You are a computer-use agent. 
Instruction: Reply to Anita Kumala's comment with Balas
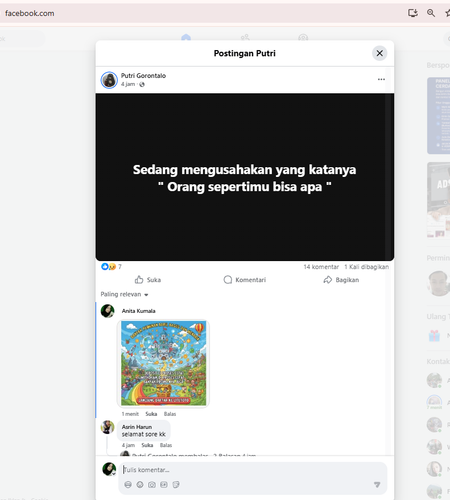pyautogui.click(x=170, y=414)
